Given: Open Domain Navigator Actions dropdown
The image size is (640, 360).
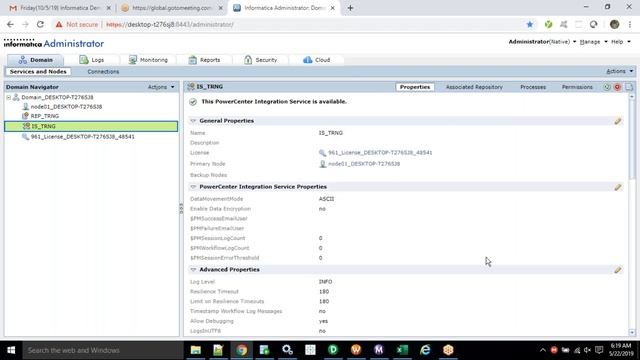Looking at the screenshot, I should point(161,87).
